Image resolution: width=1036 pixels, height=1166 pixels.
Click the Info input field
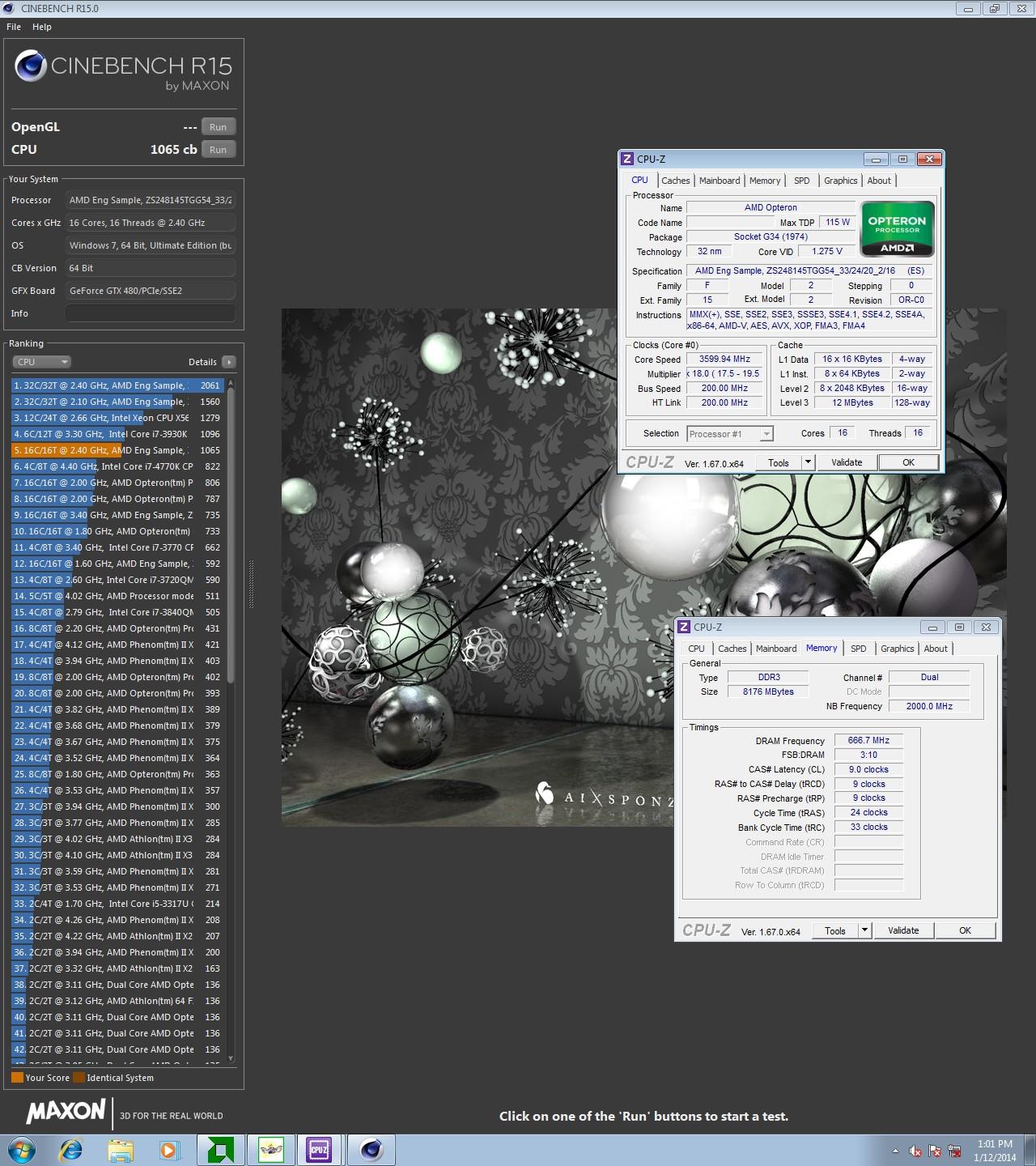tap(151, 313)
